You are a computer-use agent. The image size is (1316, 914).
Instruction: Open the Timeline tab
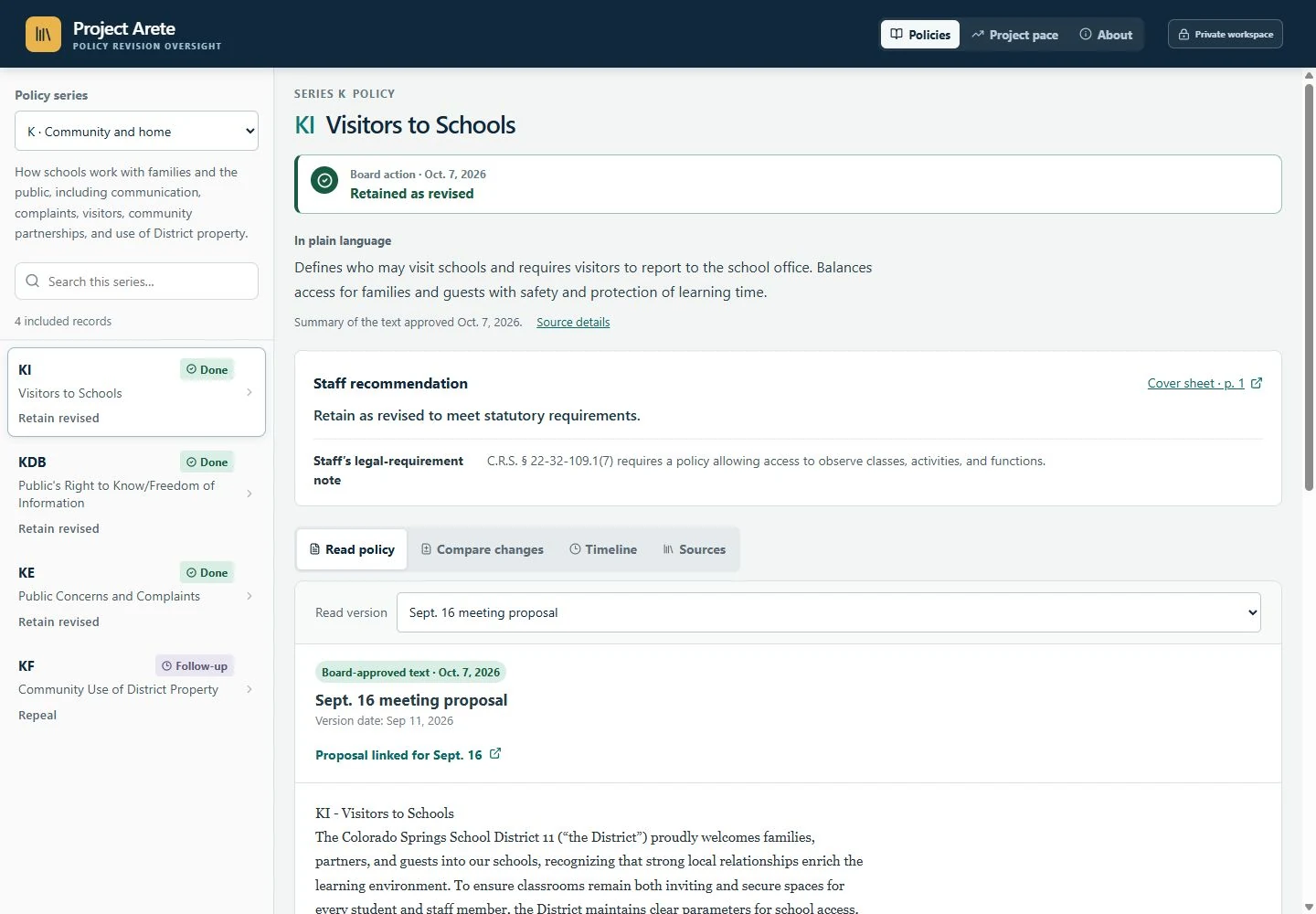pos(603,549)
